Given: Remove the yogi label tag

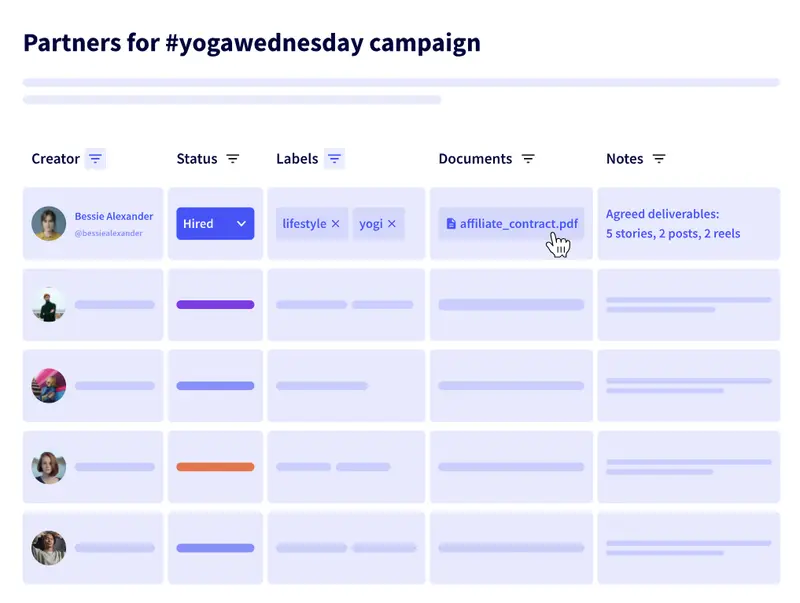Looking at the screenshot, I should (x=392, y=224).
